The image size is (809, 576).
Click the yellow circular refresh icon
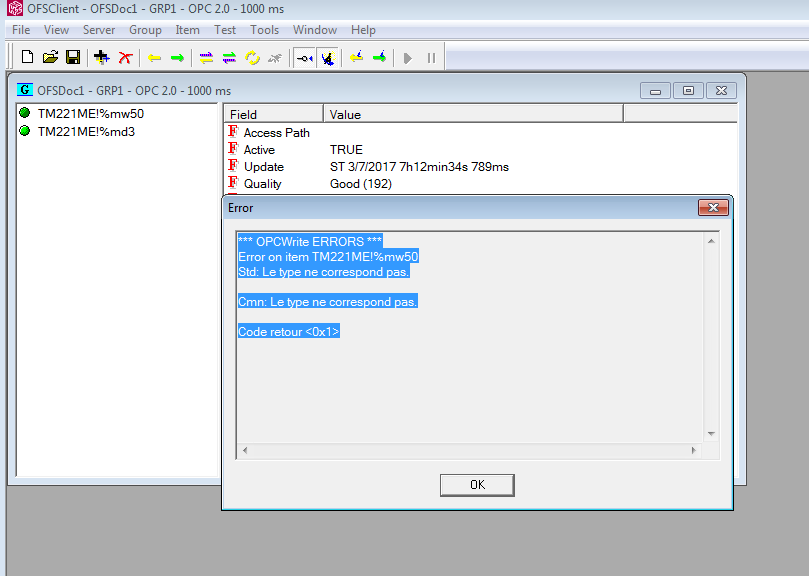[x=252, y=58]
